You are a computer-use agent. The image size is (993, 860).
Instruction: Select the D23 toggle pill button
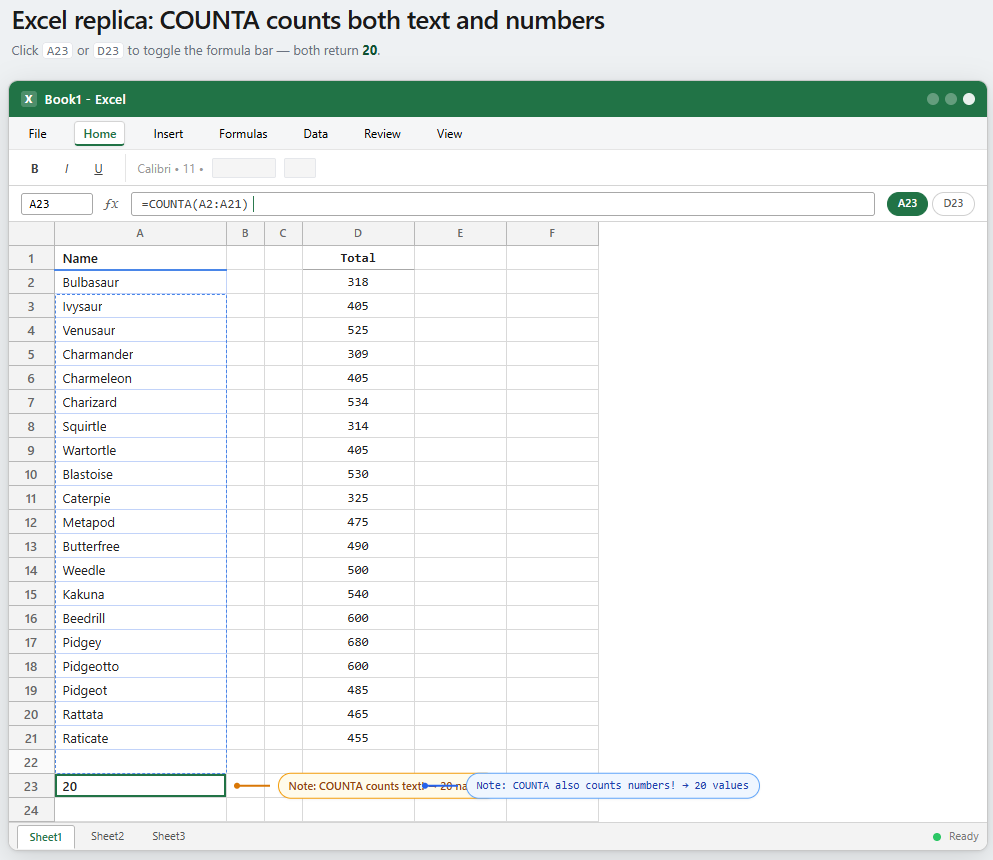point(953,203)
